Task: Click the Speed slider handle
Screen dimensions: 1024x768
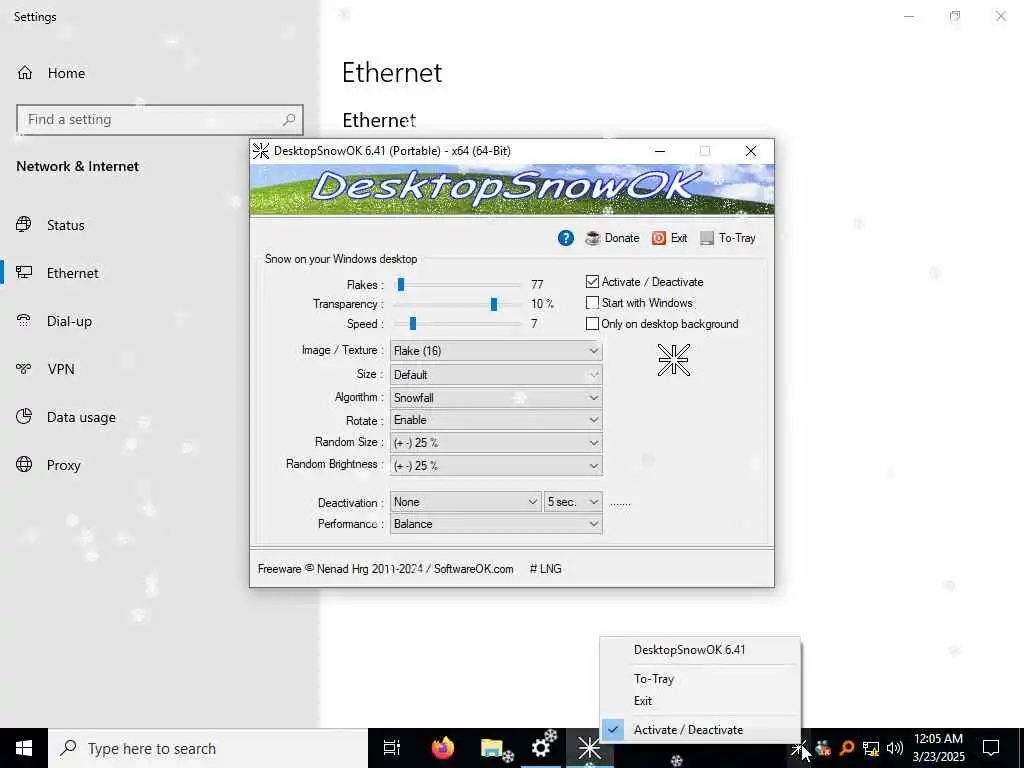Action: click(413, 323)
